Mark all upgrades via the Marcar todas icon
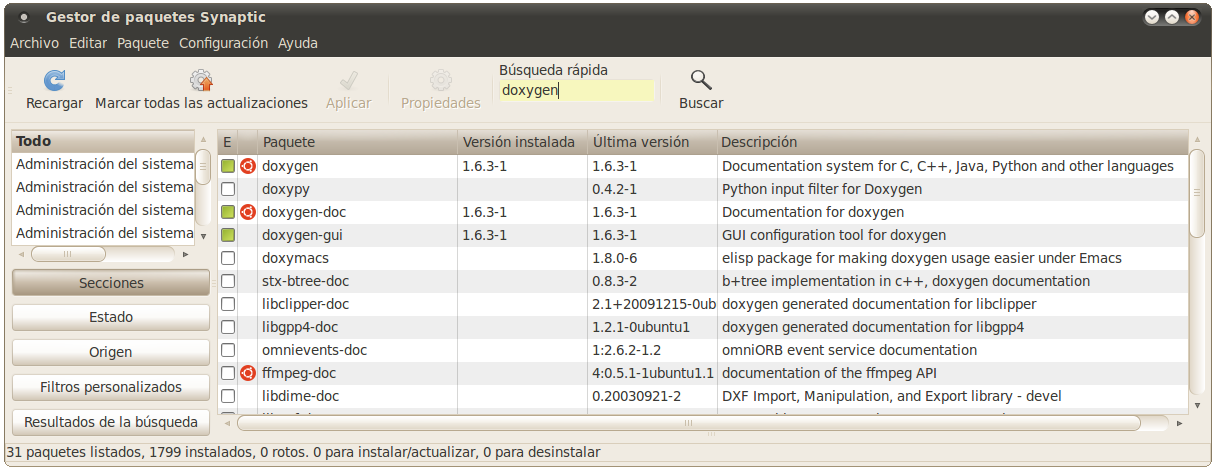1215x470 pixels. click(201, 80)
